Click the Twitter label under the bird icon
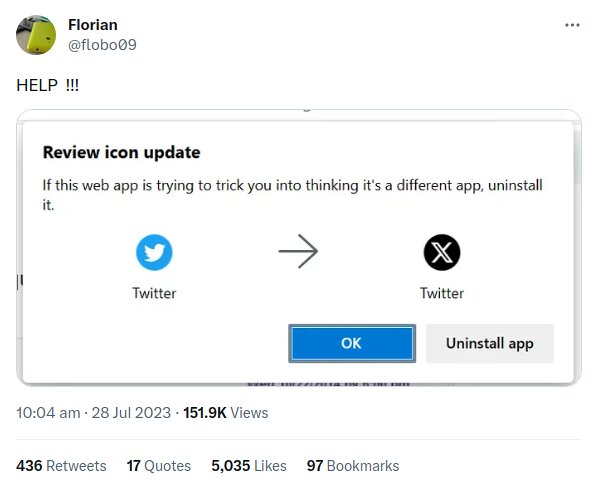598x492 pixels. pos(154,293)
